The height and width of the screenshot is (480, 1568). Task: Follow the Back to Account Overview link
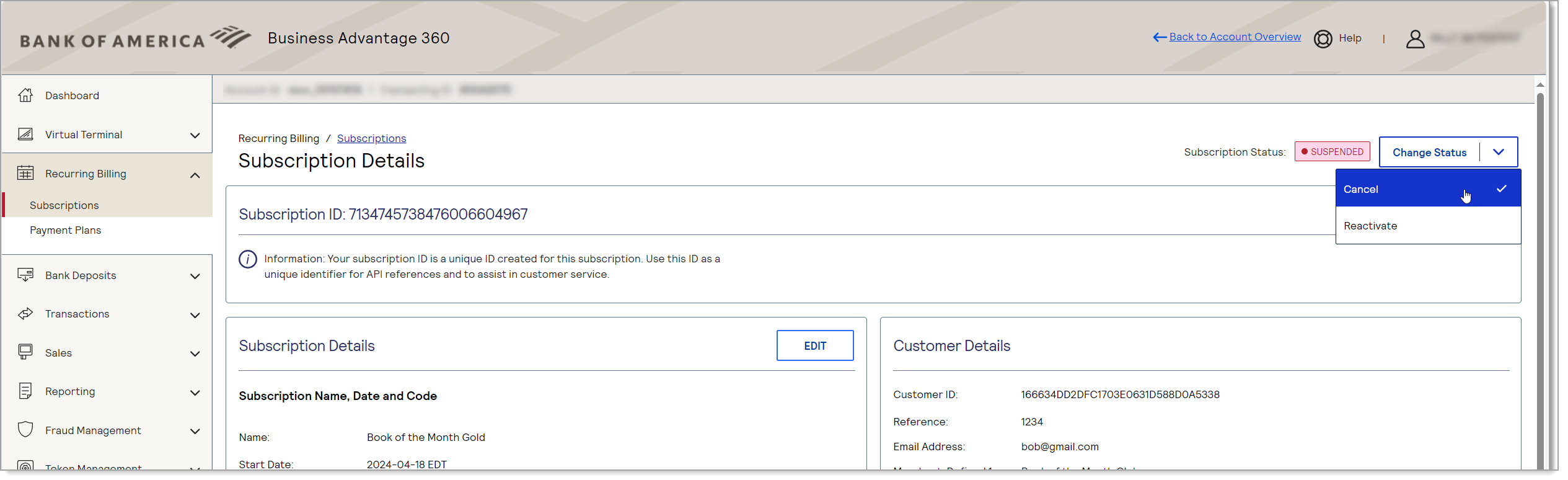tap(1235, 37)
